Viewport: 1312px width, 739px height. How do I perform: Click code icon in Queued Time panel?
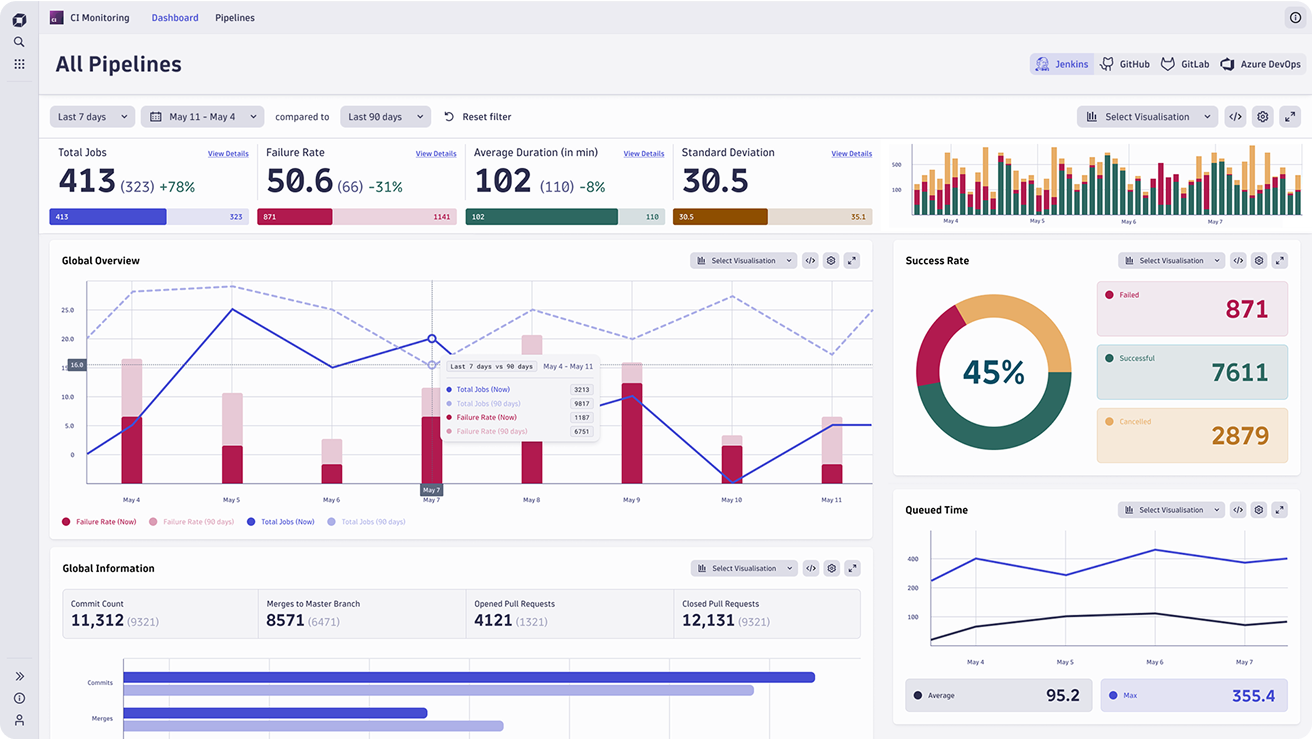[x=1238, y=510]
